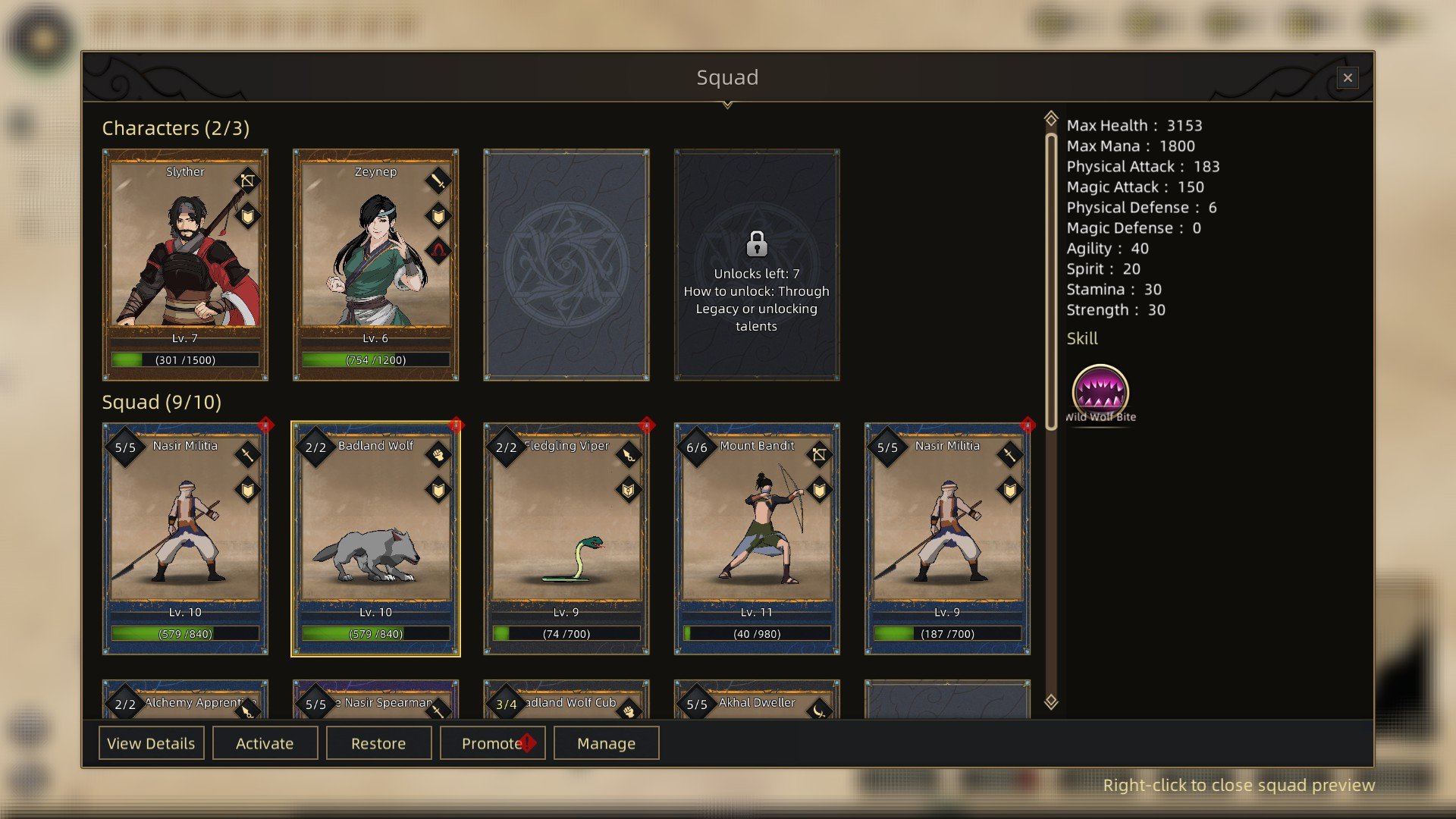Click the Wild Wolf Bite skill icon
1456x819 pixels.
(1100, 391)
